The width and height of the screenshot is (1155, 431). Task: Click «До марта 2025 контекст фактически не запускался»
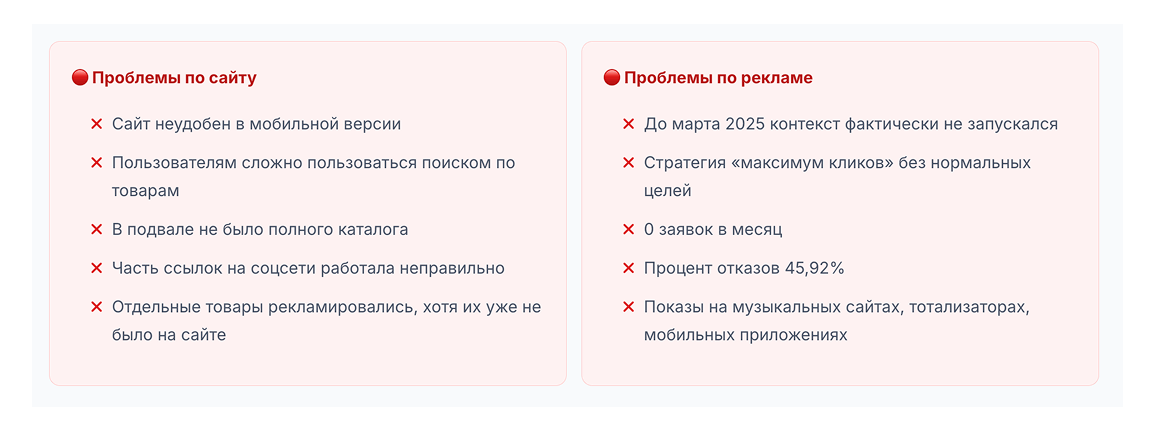click(x=850, y=124)
